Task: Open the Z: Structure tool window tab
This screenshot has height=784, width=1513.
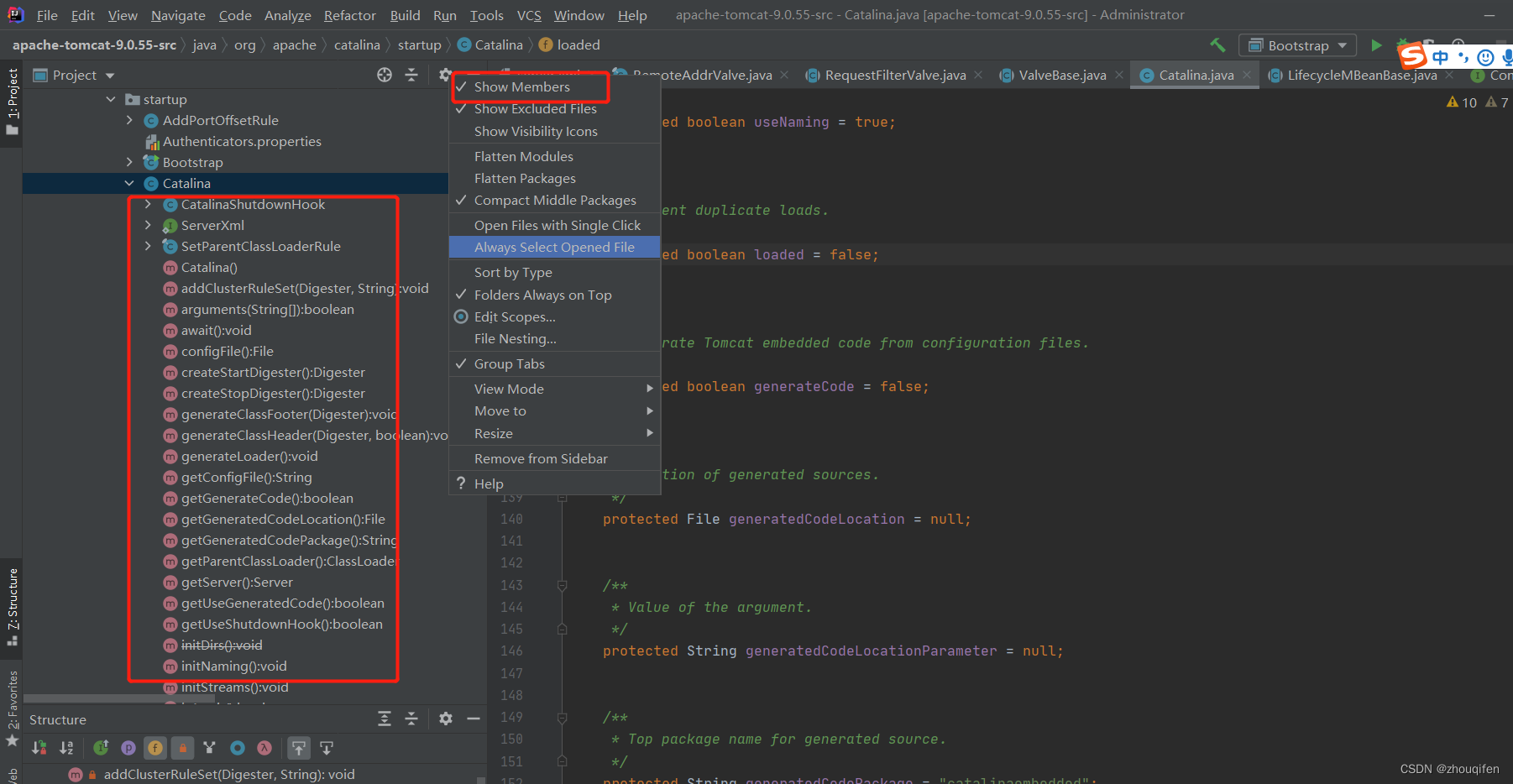Action: (12, 606)
